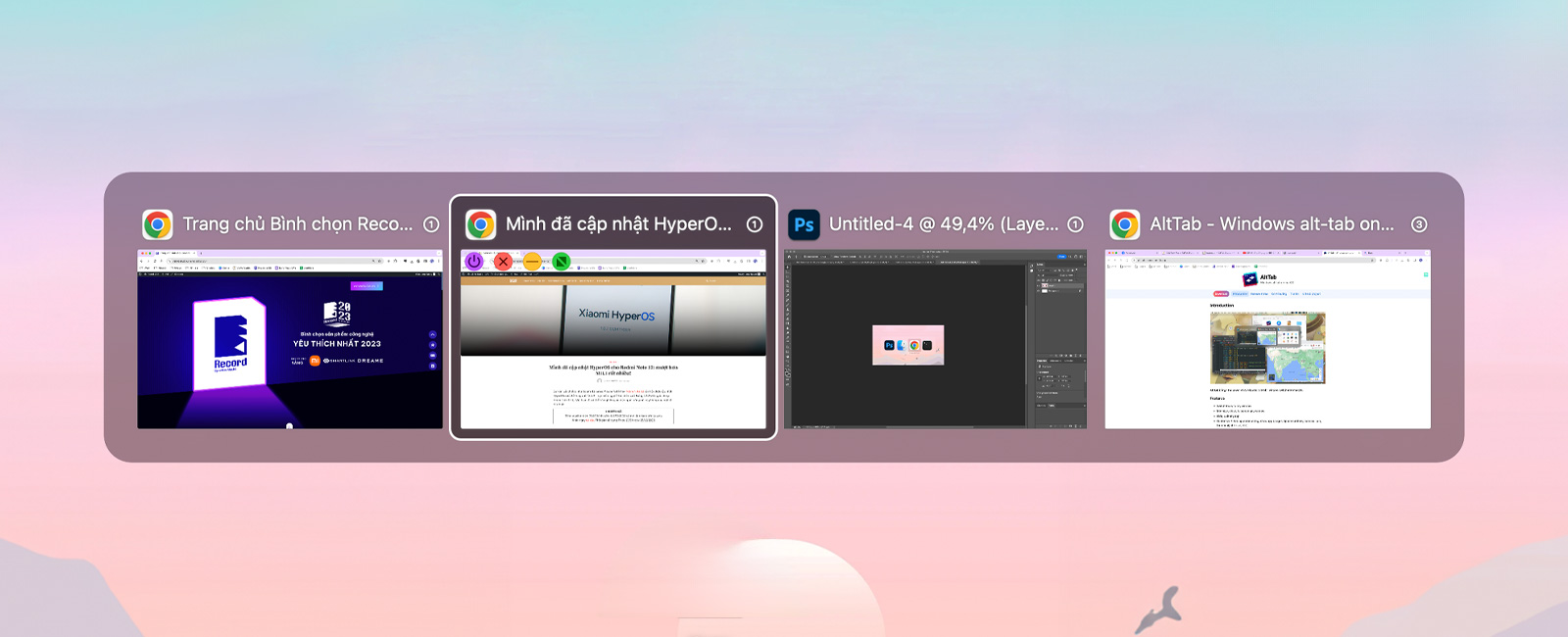The image size is (1568, 637).
Task: Switch to the AltTab website window thumbnail
Action: (1268, 339)
